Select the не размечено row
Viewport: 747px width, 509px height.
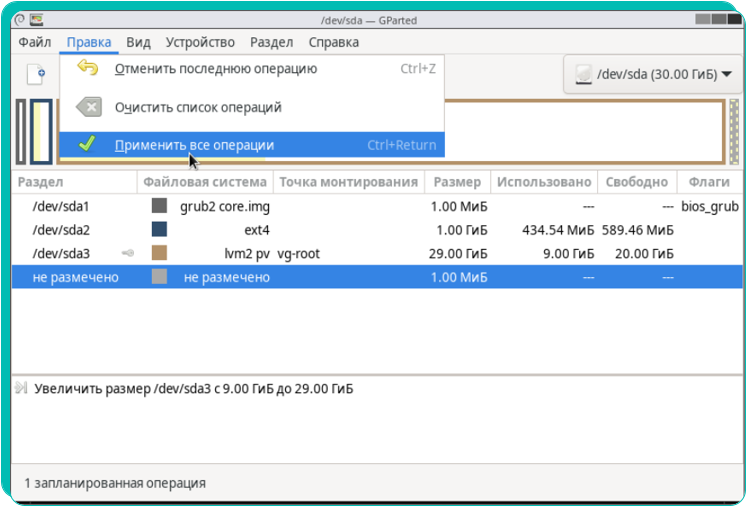pos(377,277)
